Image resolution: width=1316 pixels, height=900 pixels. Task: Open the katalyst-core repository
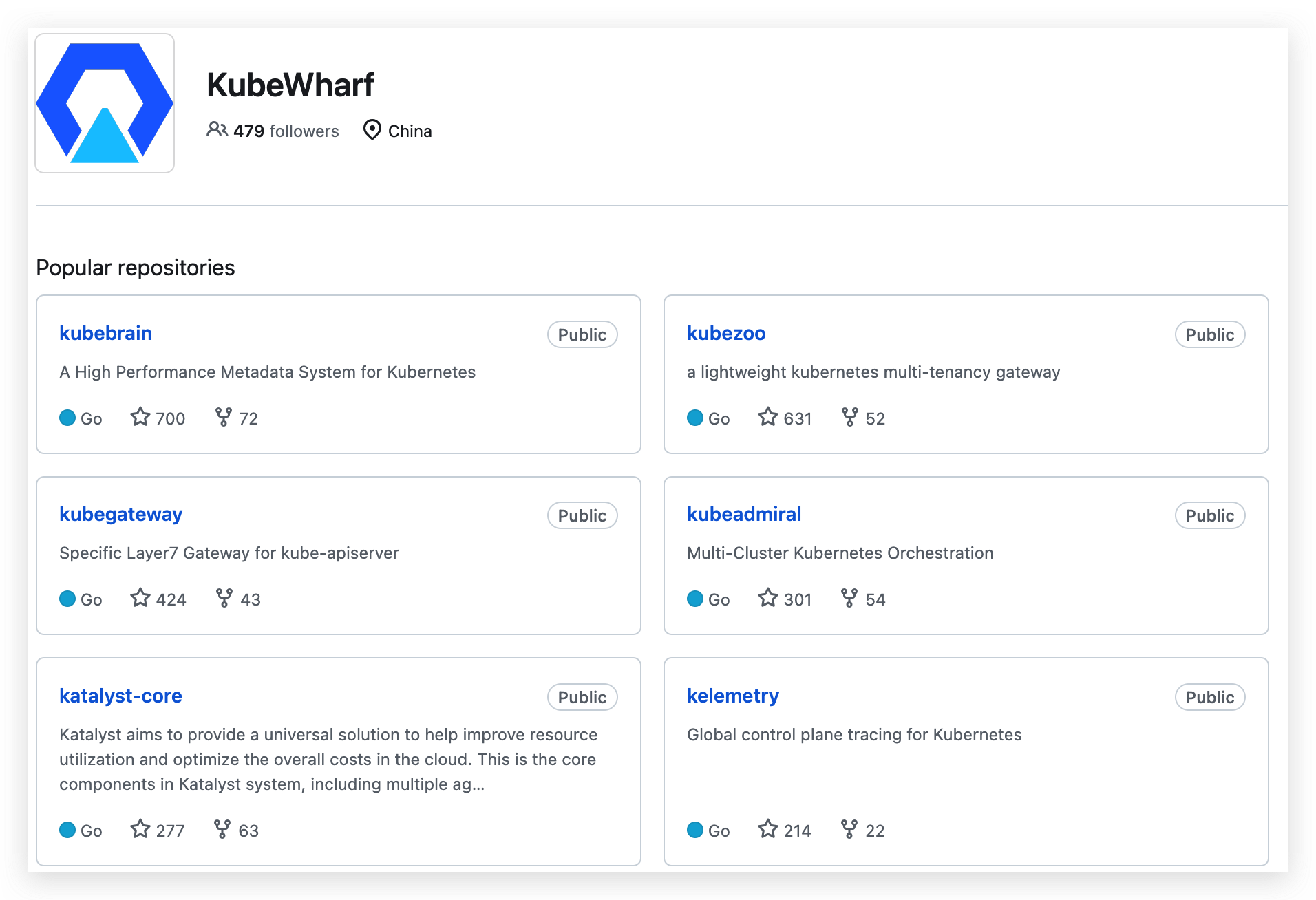pyautogui.click(x=120, y=696)
